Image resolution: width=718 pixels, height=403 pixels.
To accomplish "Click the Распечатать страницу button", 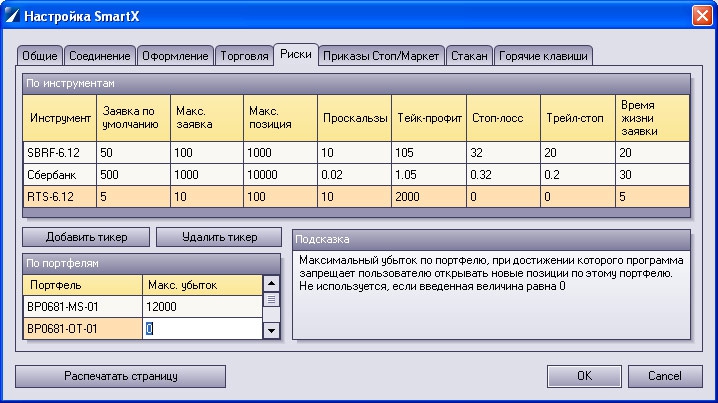I will pos(120,376).
